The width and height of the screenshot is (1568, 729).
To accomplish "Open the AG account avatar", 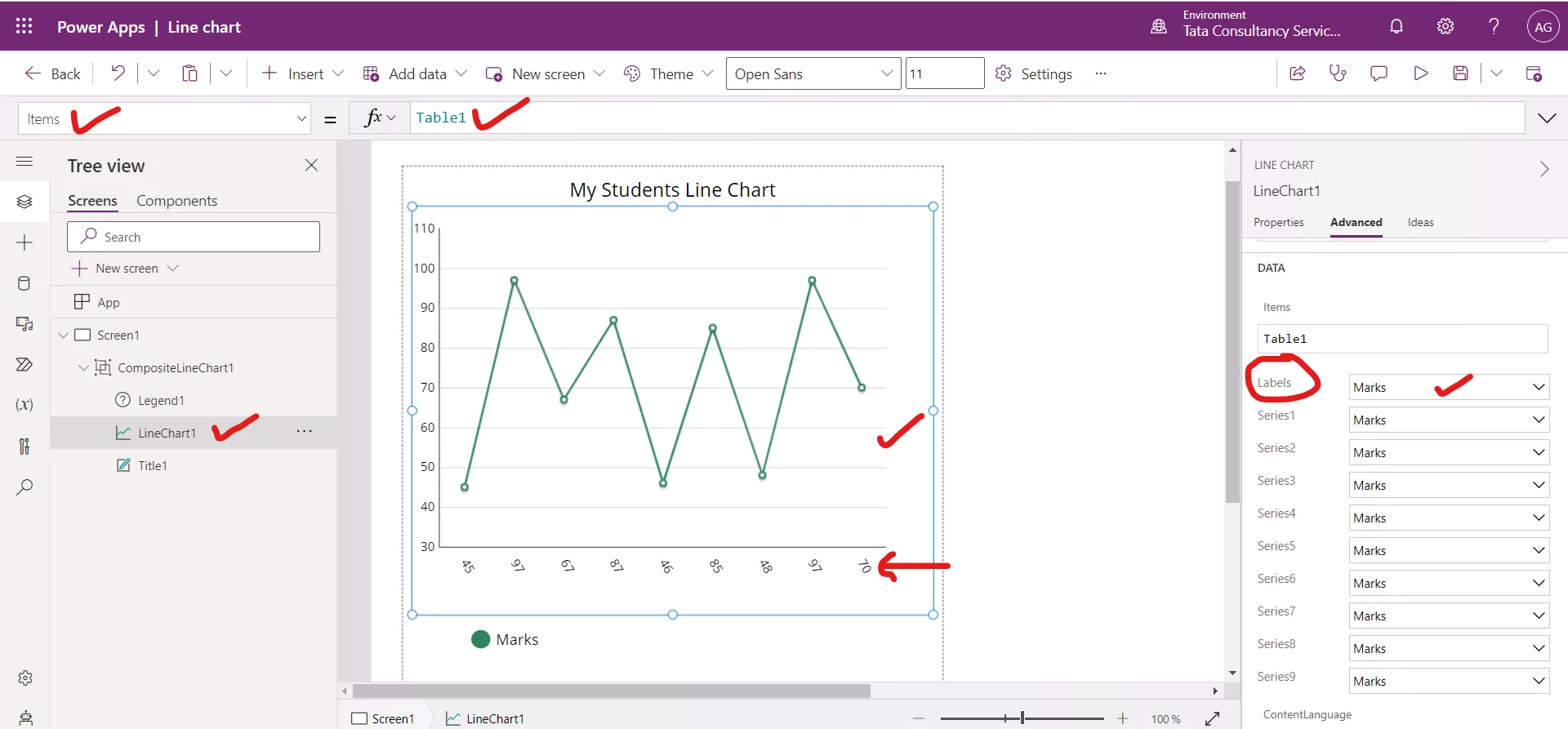I will 1543,26.
